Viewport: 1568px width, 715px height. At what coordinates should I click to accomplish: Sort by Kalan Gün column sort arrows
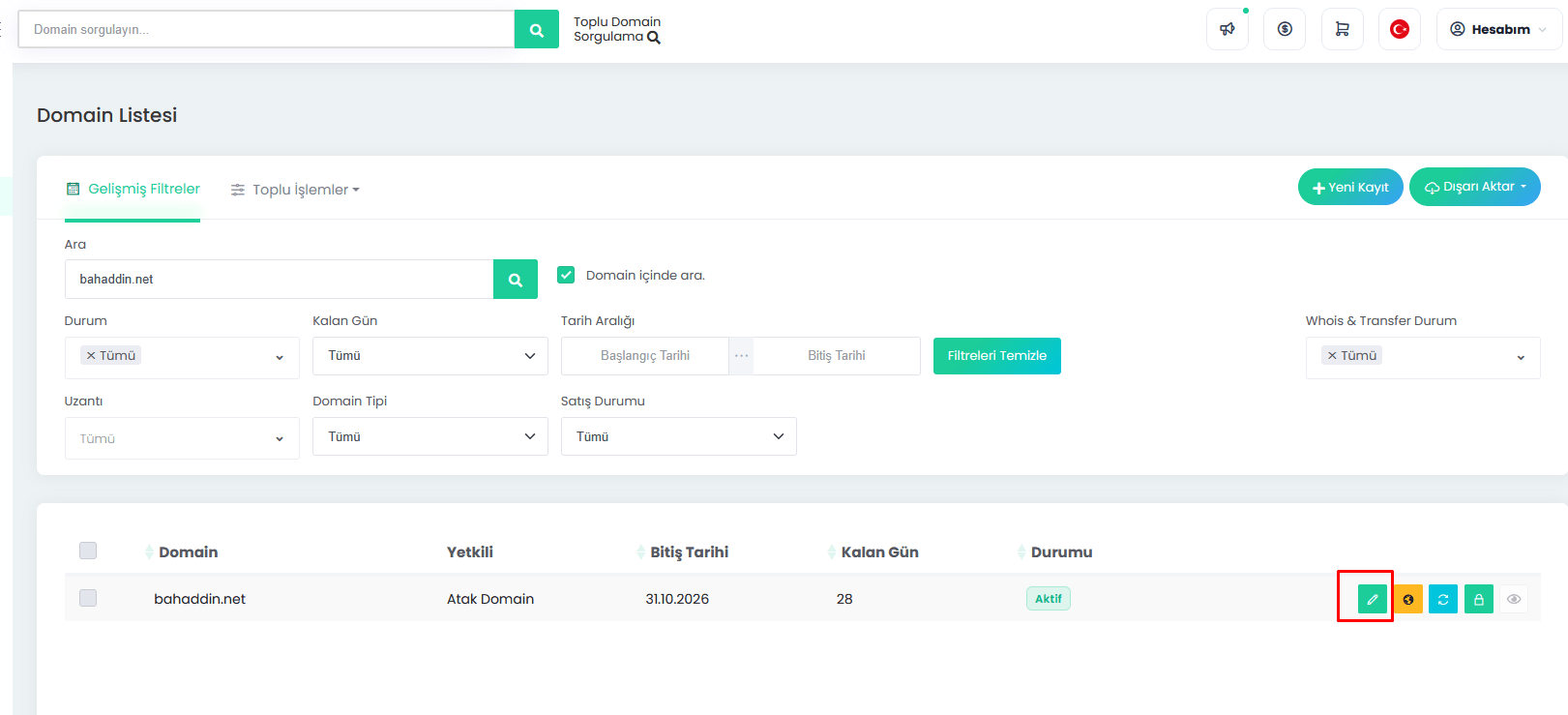coord(832,552)
